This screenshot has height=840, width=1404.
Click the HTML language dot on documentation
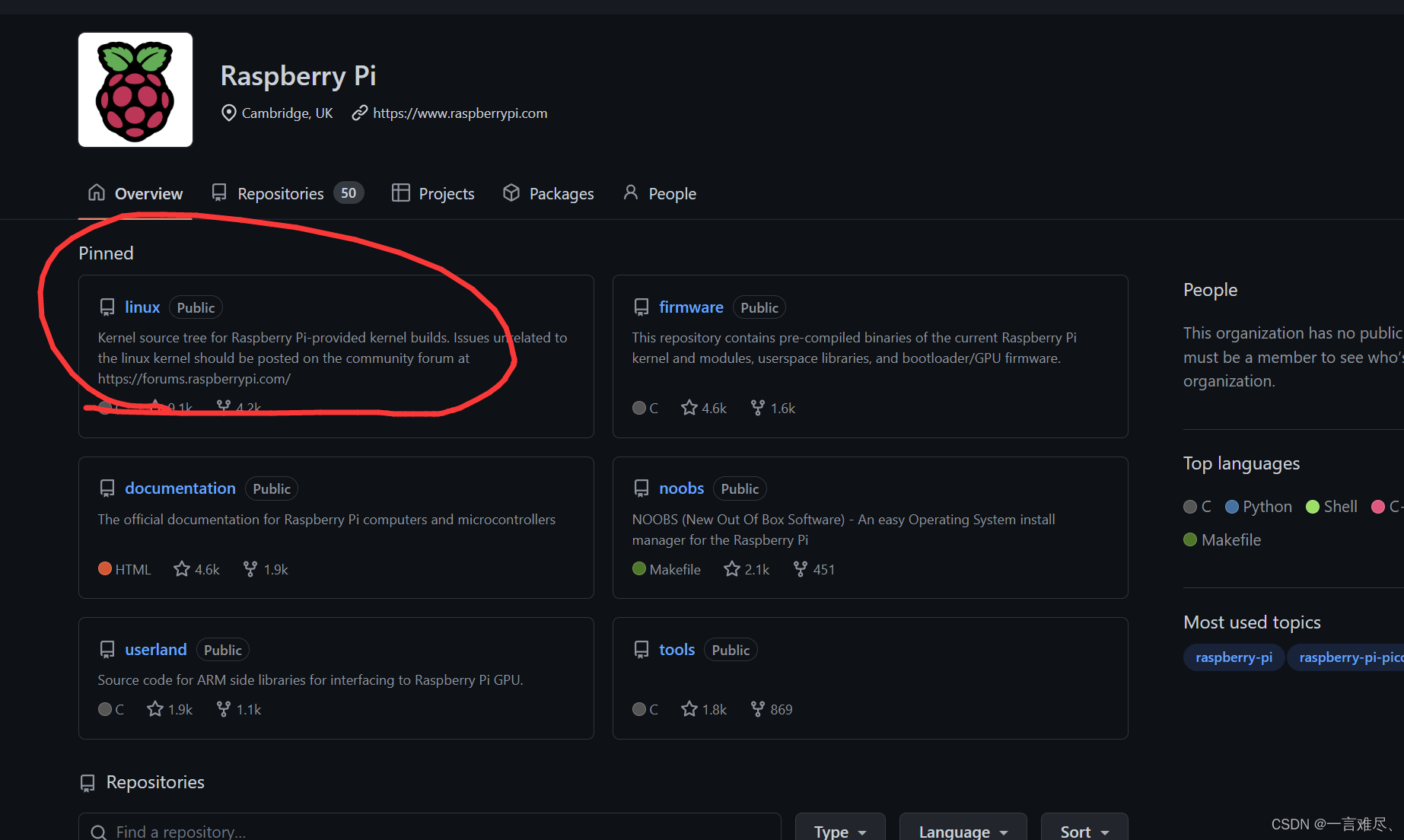click(105, 568)
